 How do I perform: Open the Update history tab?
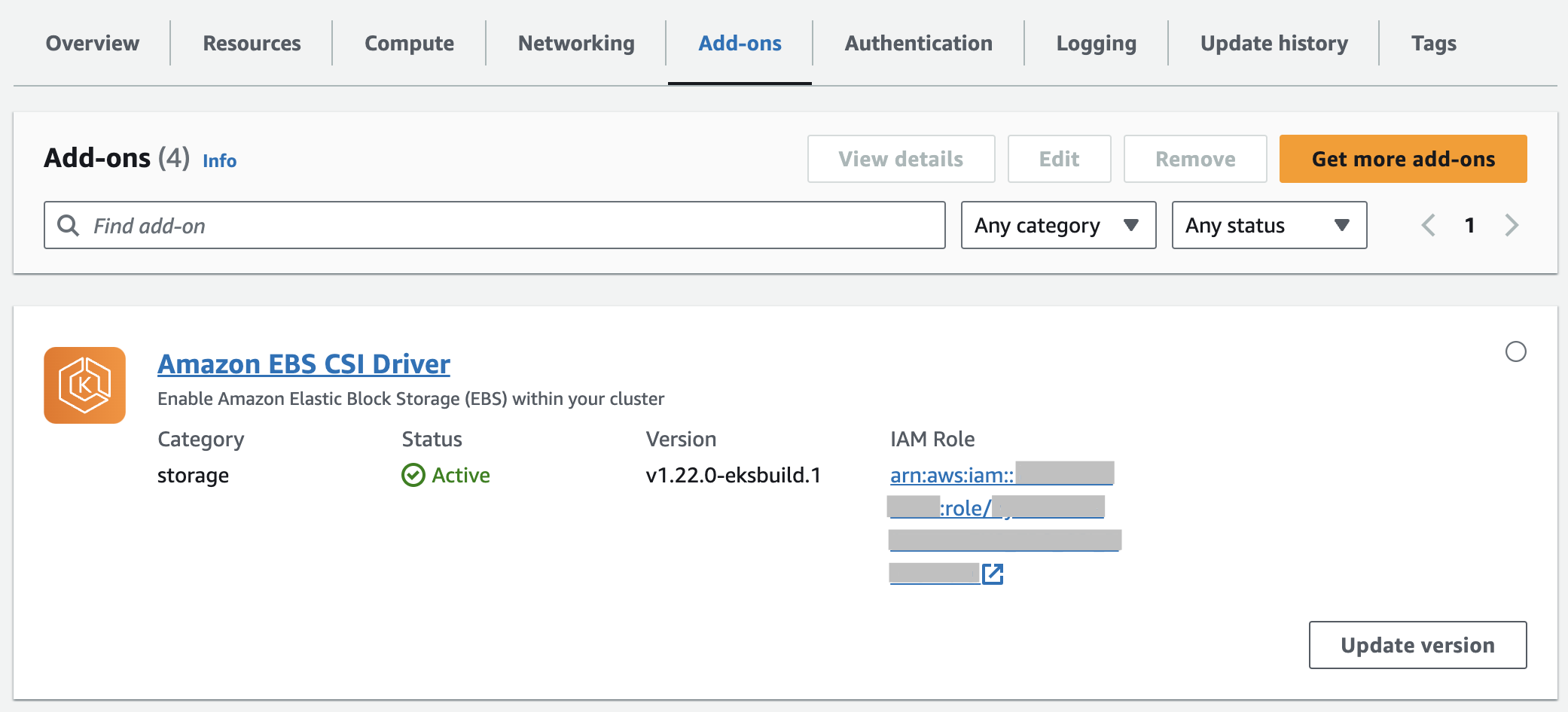point(1274,44)
